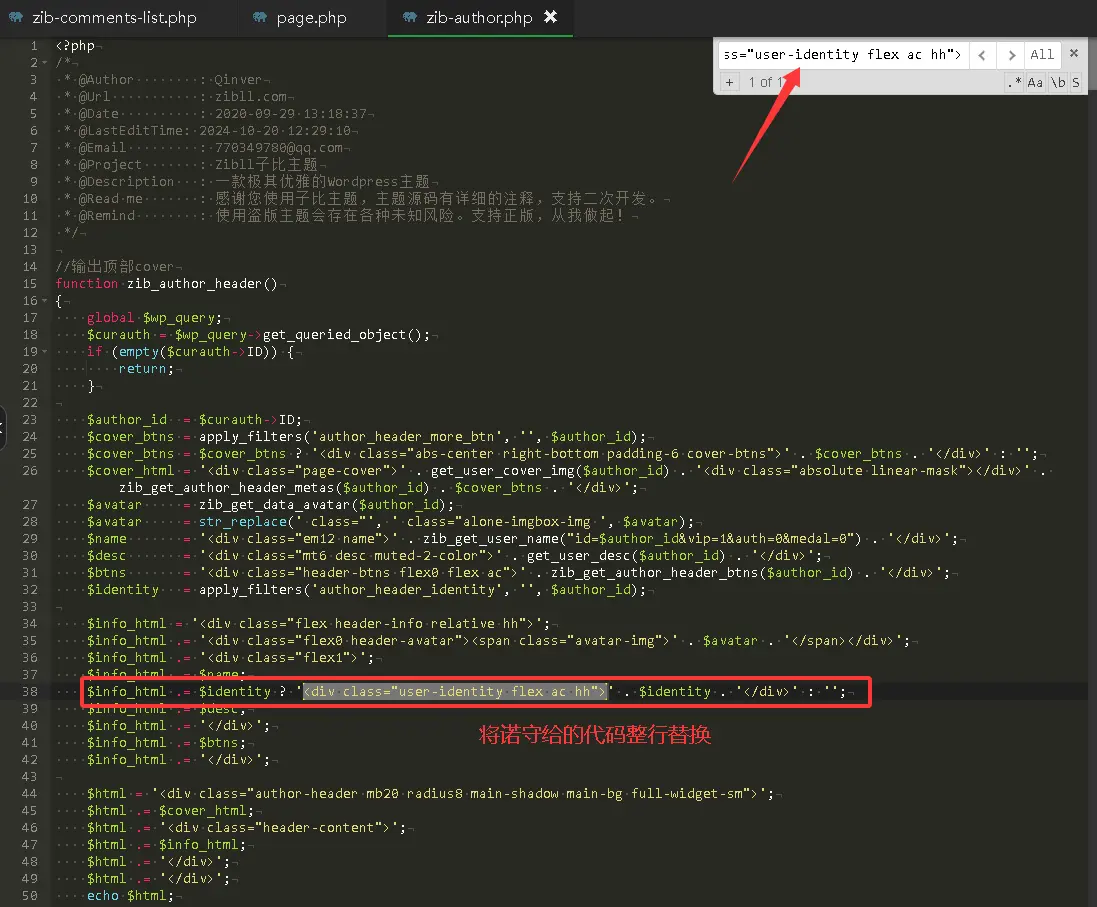This screenshot has height=907, width=1097.
Task: Switch to the page.php tab
Action: pos(311,18)
